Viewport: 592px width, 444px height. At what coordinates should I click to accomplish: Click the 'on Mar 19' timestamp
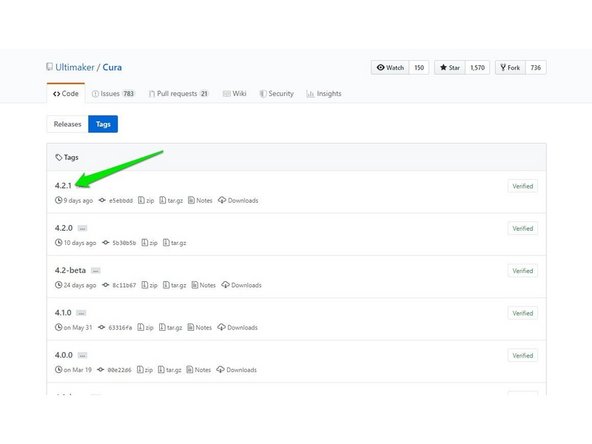(x=77, y=370)
